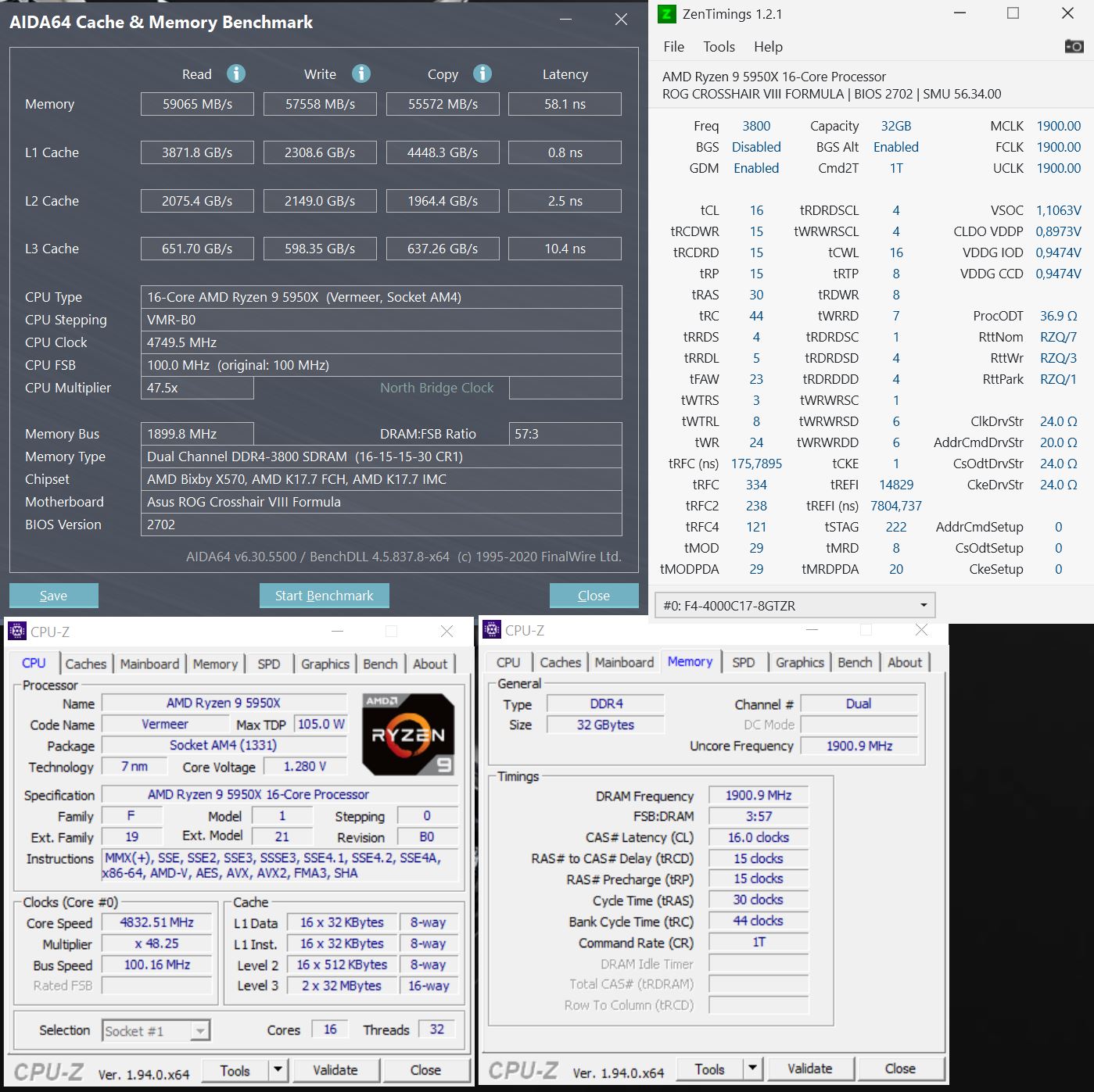This screenshot has width=1094, height=1092.
Task: Take ZenTimings screenshot with camera icon
Action: click(1074, 46)
